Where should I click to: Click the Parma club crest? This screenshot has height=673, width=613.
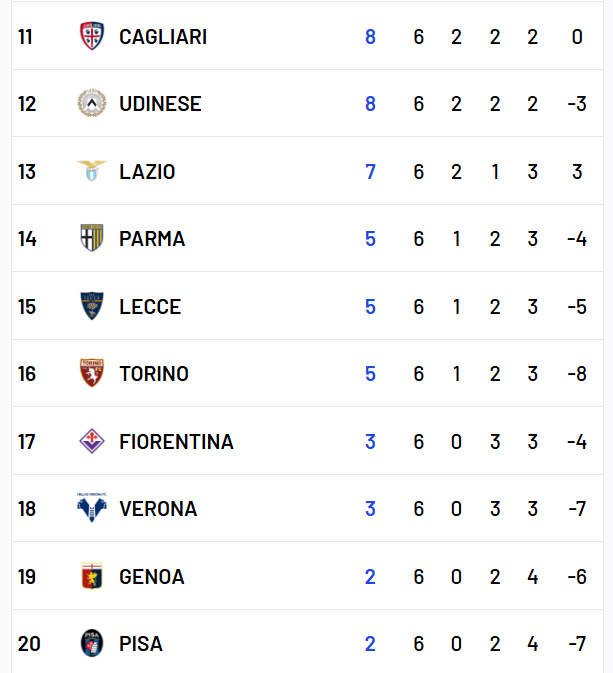[92, 239]
